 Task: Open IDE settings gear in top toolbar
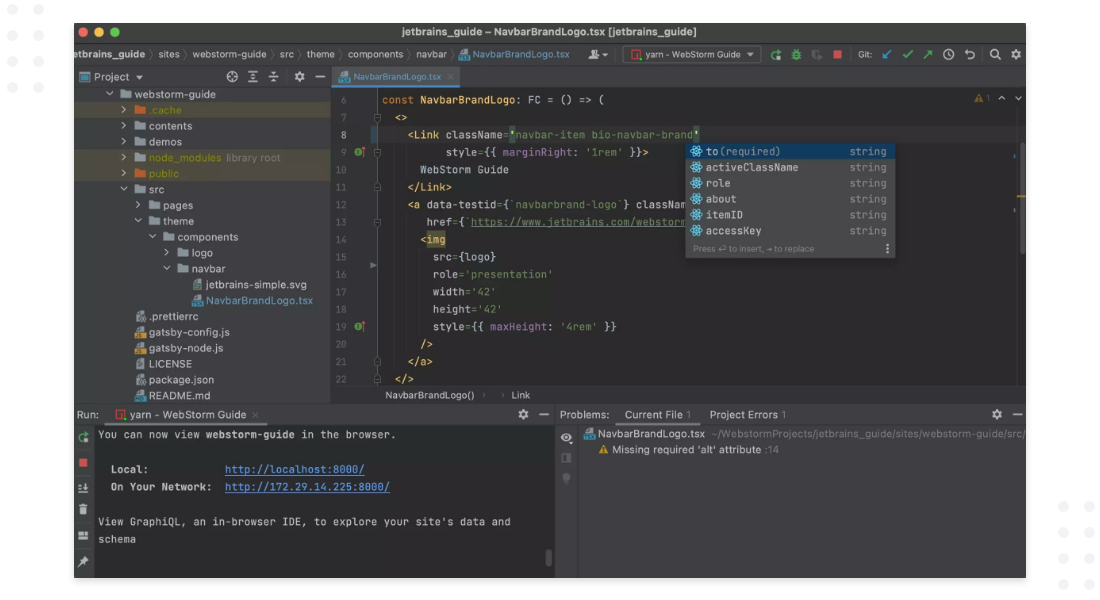click(1016, 55)
